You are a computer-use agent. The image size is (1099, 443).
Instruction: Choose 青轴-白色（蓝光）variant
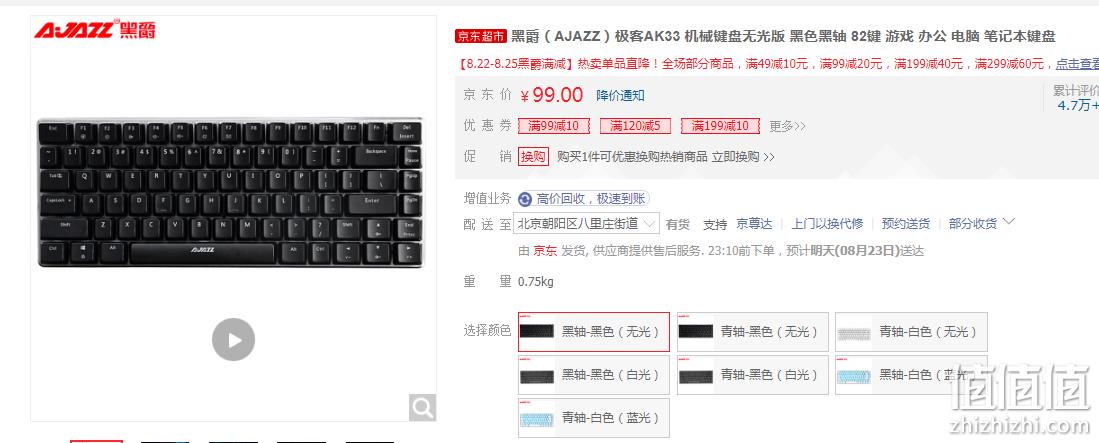(594, 418)
